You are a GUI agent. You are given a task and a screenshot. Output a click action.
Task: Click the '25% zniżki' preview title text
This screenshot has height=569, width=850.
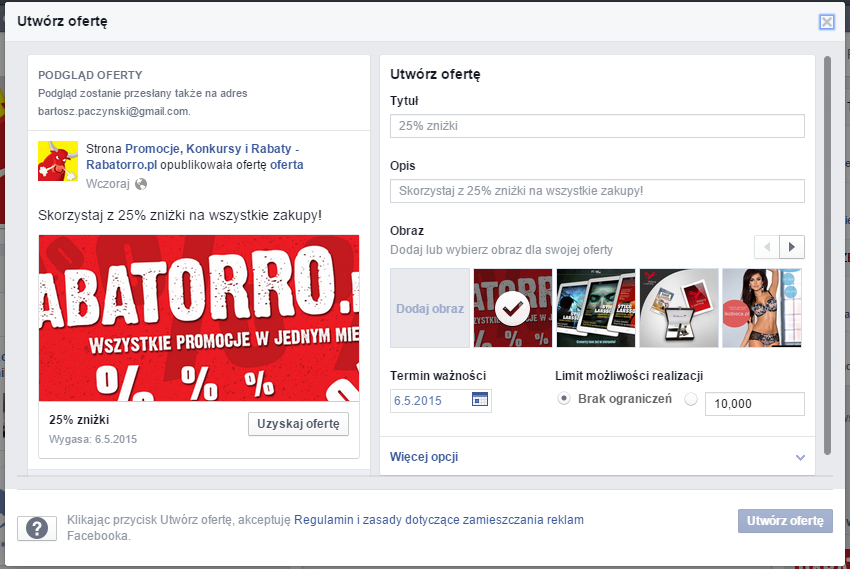(79, 420)
